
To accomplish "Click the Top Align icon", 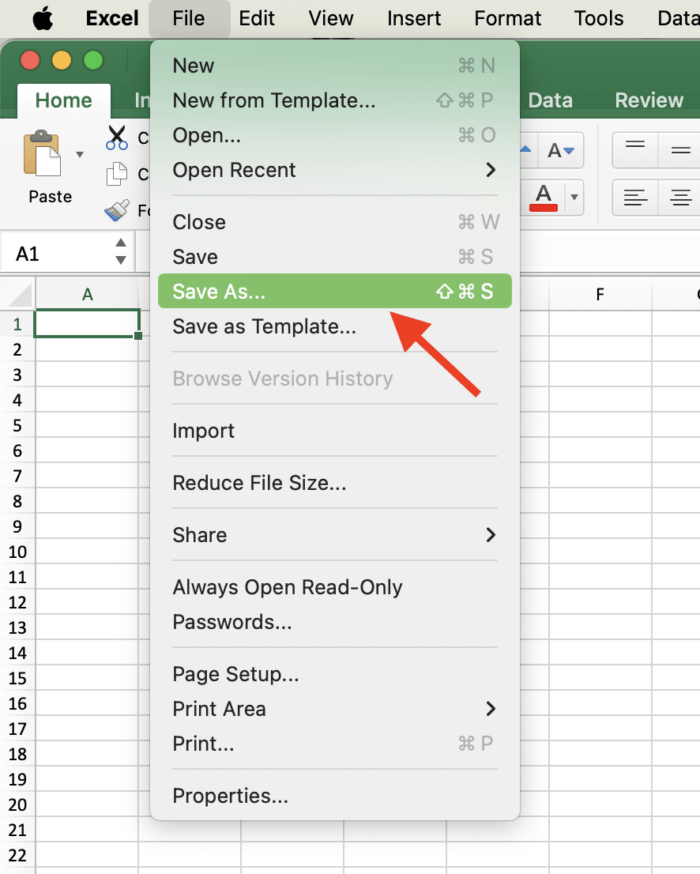I will coord(637,145).
